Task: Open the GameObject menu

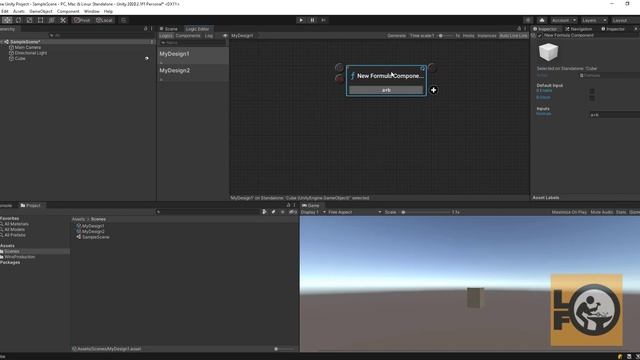Action: point(41,11)
